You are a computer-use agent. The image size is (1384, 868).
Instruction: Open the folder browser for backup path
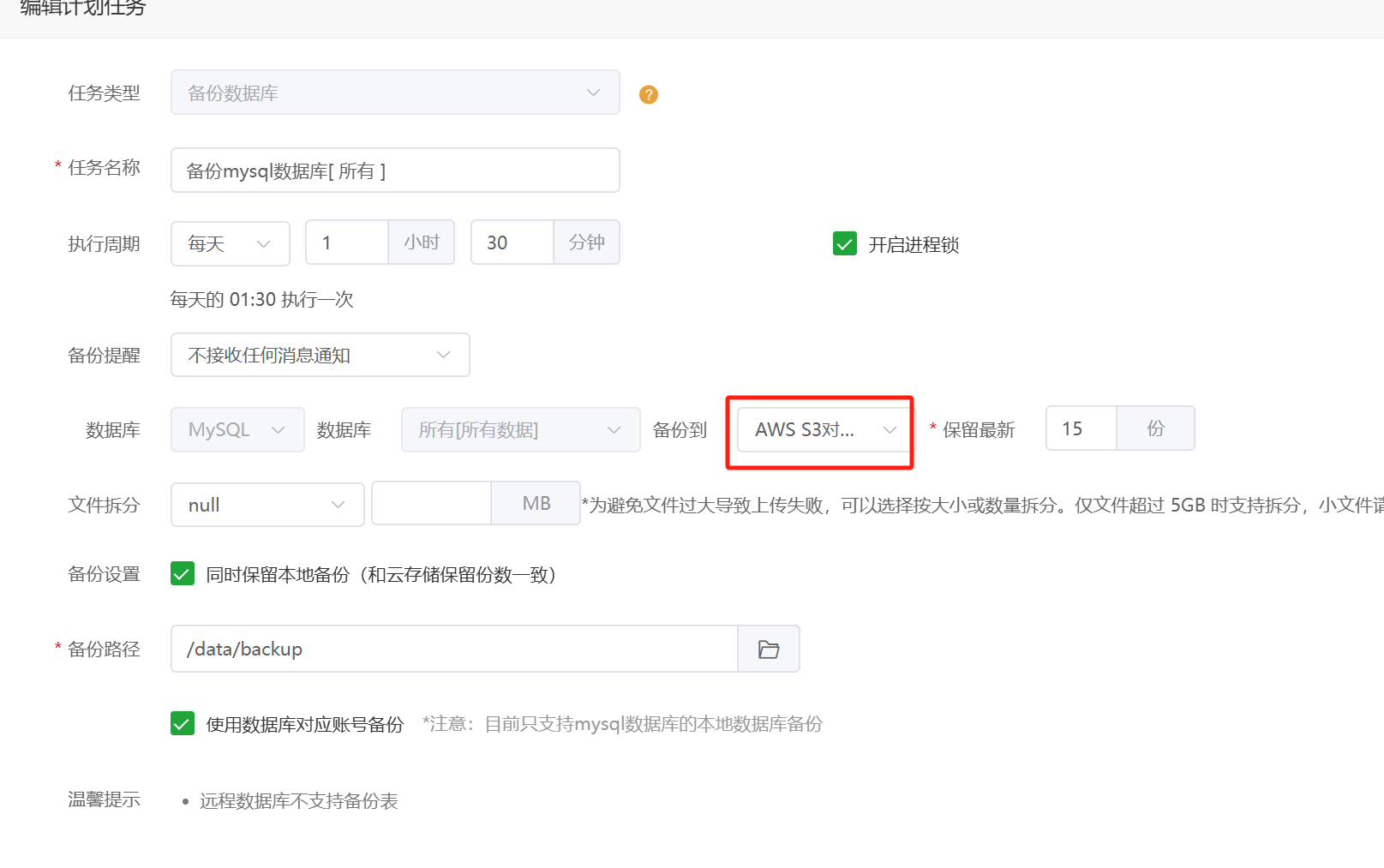pos(769,650)
